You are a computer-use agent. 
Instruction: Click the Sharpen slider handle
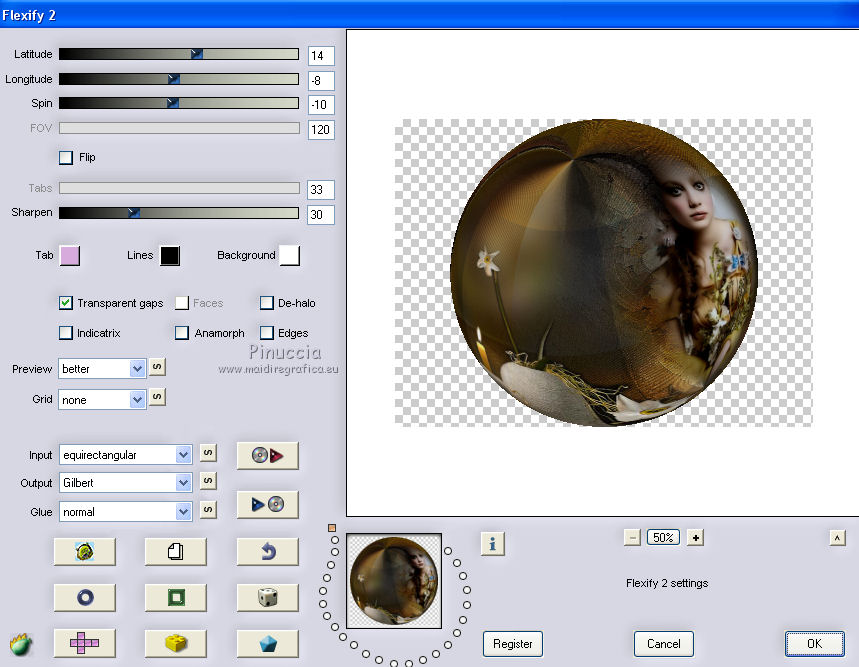134,212
